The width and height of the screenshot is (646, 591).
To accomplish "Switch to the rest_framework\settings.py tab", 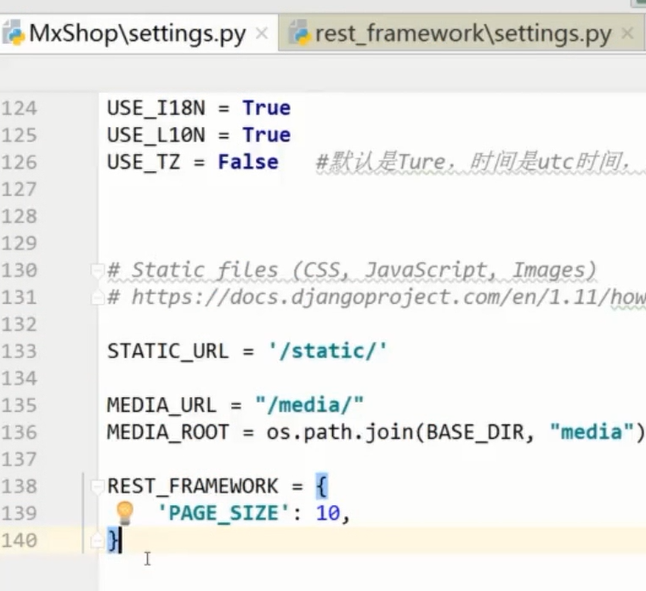I will tap(463, 34).
